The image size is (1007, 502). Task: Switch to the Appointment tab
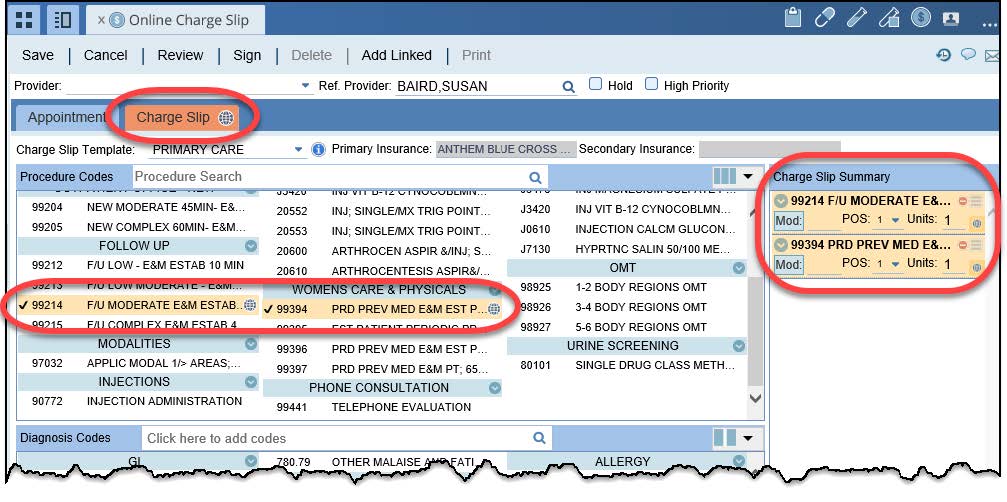(66, 117)
